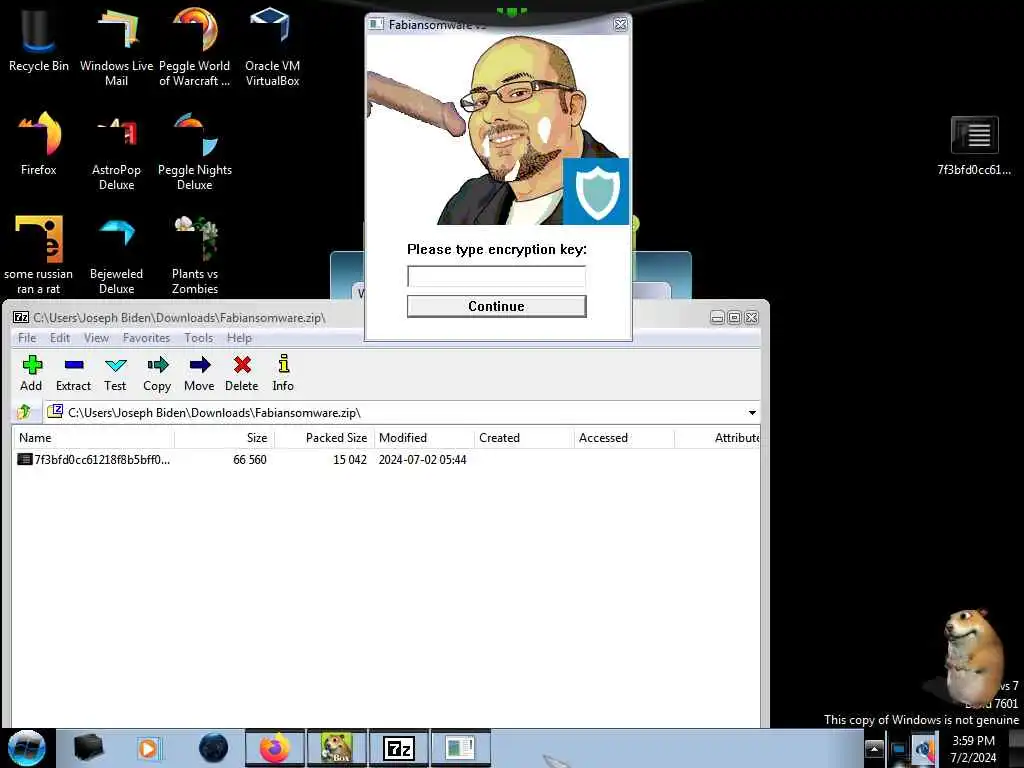Maximize the 7-Zip window
The width and height of the screenshot is (1024, 768).
pyautogui.click(x=734, y=317)
